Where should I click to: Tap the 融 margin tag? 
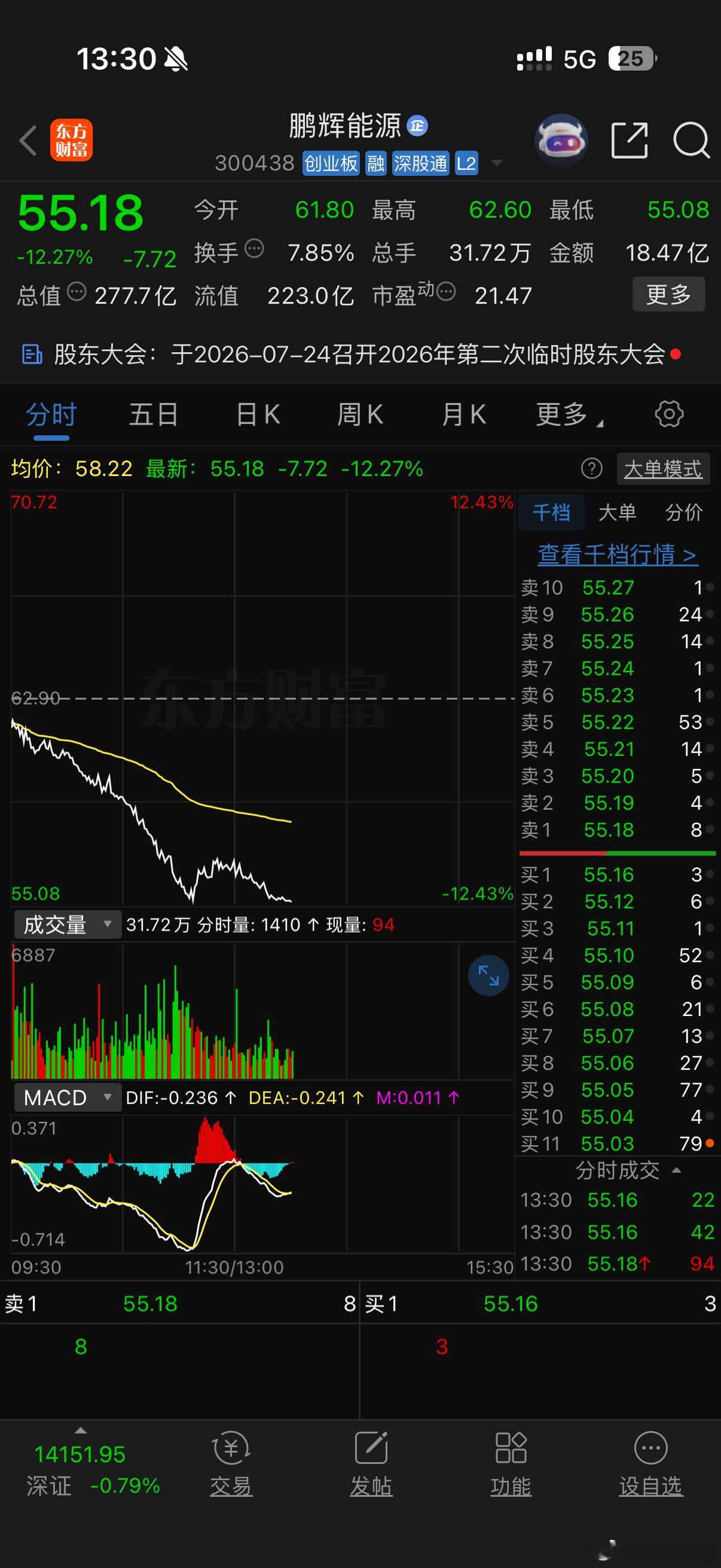click(375, 163)
